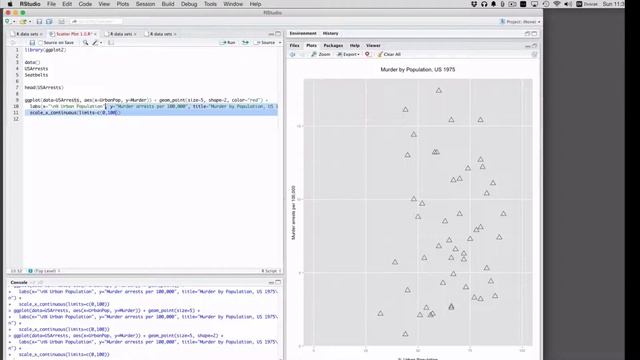Click the save icon in editor toolbar
Image resolution: width=640 pixels, height=360 pixels.
coord(32,42)
